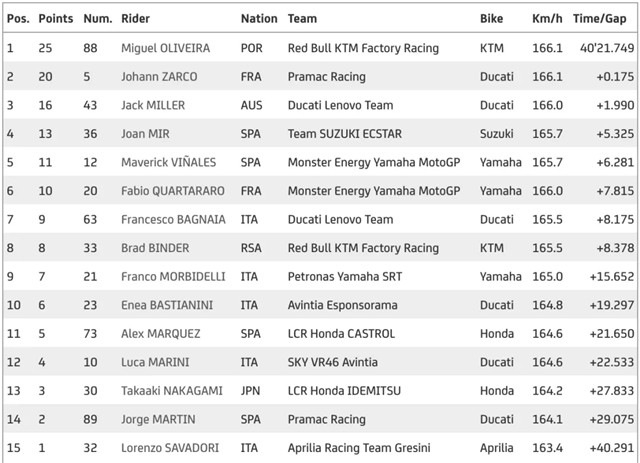Image resolution: width=640 pixels, height=463 pixels.
Task: Click Franco MORBIDELLI rider name
Action: click(173, 277)
